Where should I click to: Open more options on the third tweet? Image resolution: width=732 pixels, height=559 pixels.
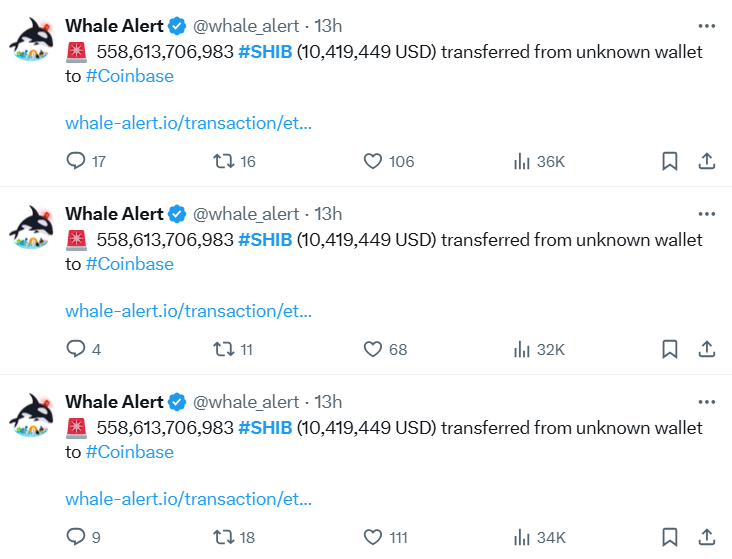706,401
